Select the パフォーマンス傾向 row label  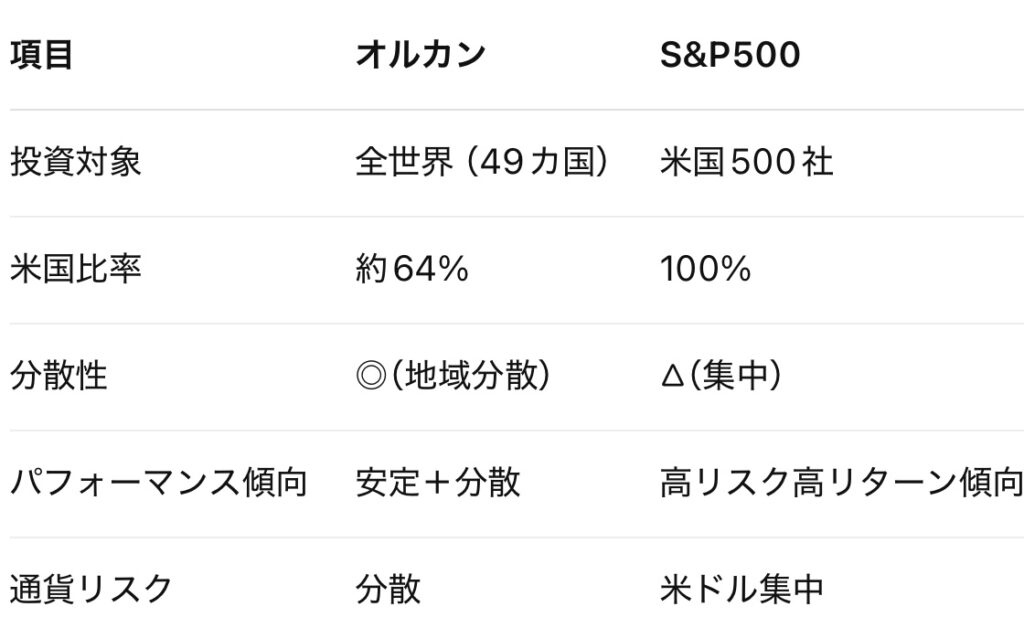[x=158, y=483]
